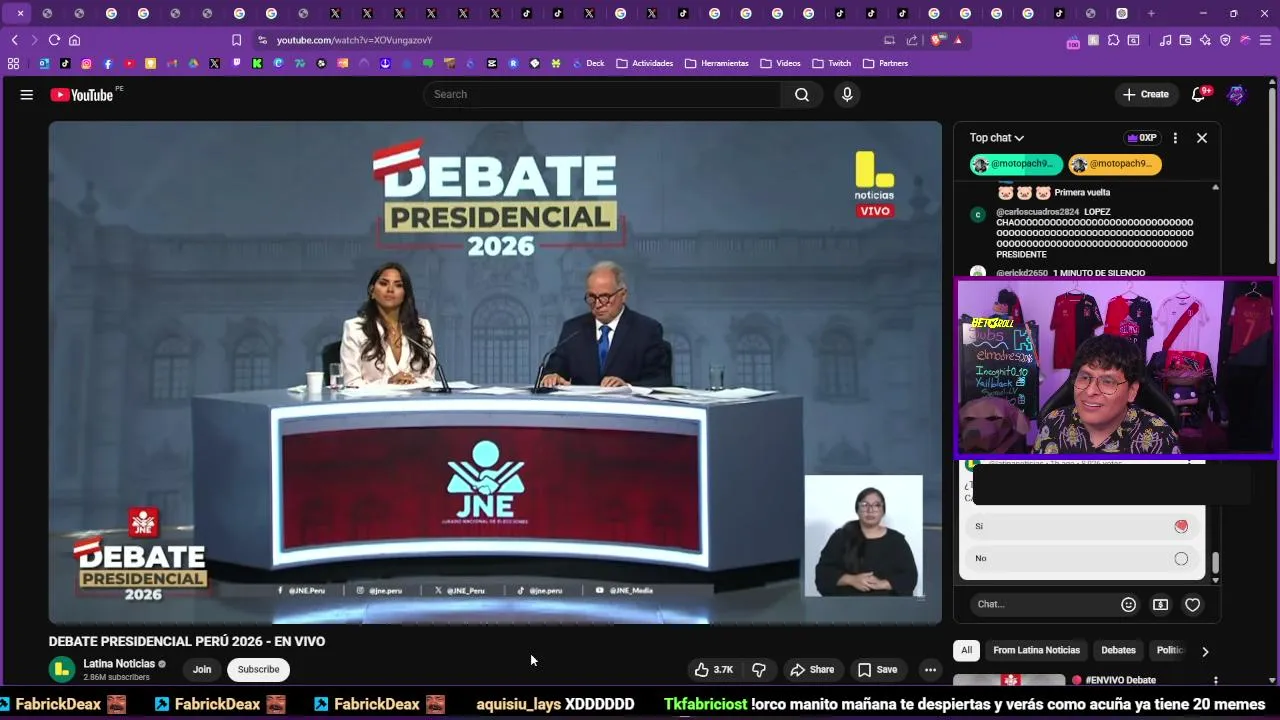This screenshot has height=720, width=1280.
Task: Bookmark this page in address bar
Action: 236,40
